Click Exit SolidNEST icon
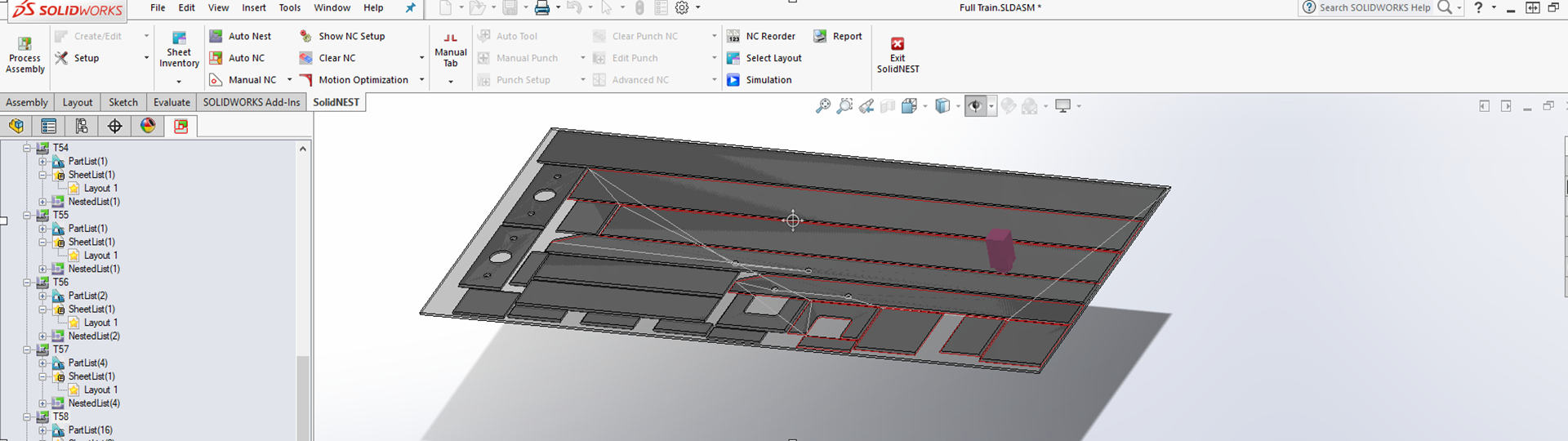 tap(898, 44)
